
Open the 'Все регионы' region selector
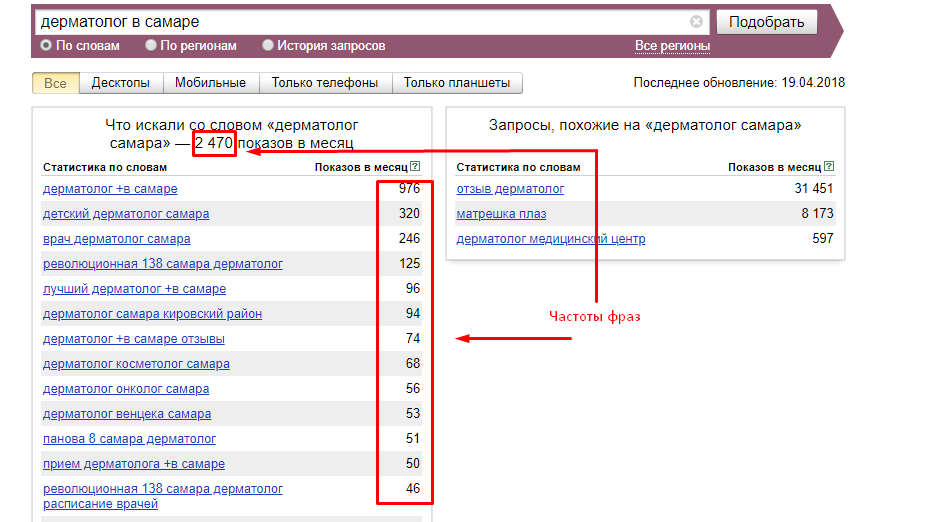coord(672,46)
